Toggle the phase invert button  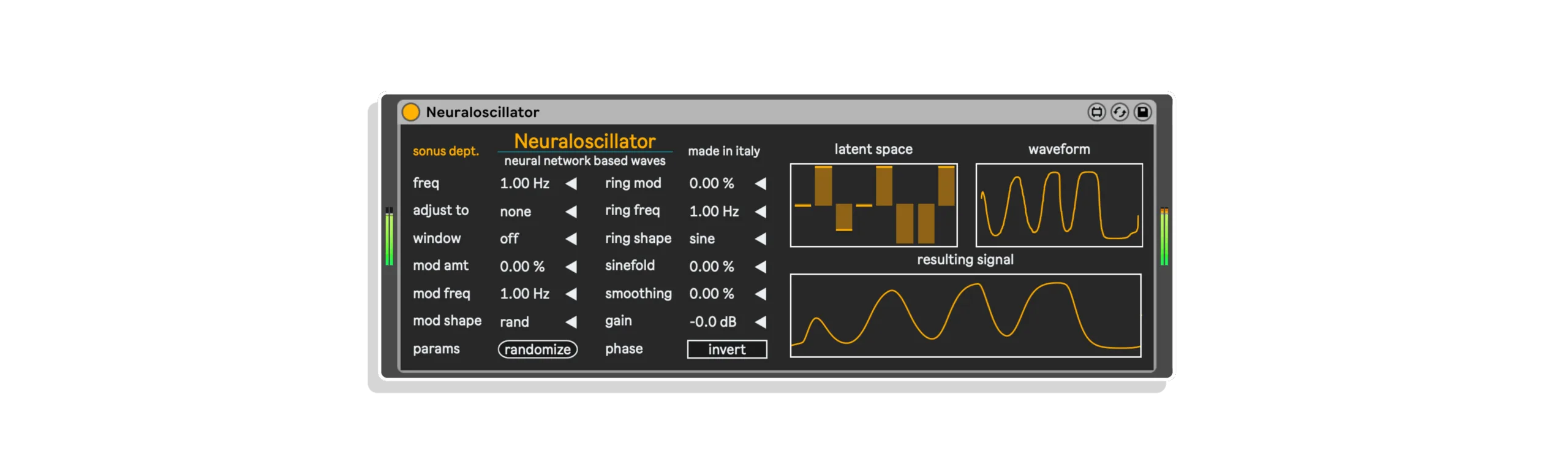726,349
